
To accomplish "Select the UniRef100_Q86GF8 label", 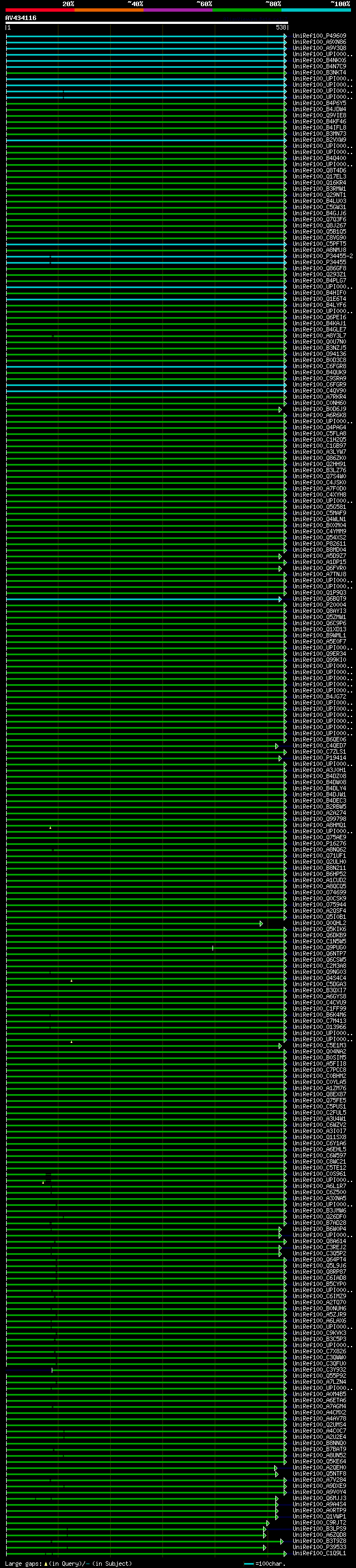I will coord(319,269).
